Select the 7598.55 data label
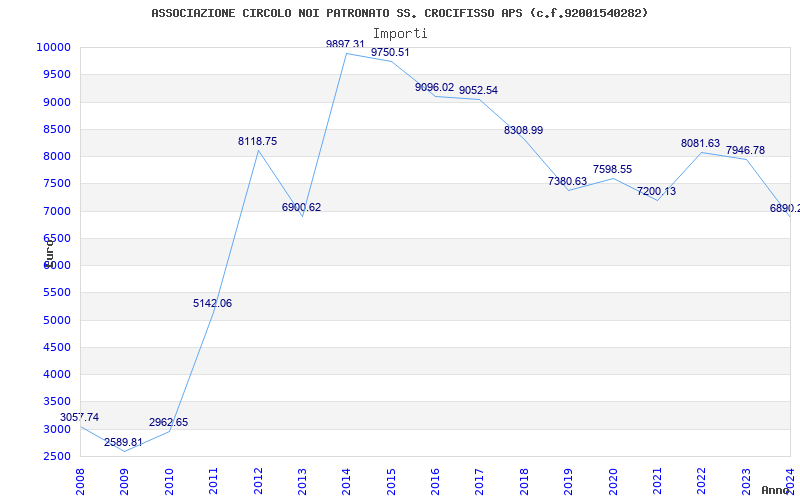Viewport: 800px width, 500px height. (x=612, y=169)
